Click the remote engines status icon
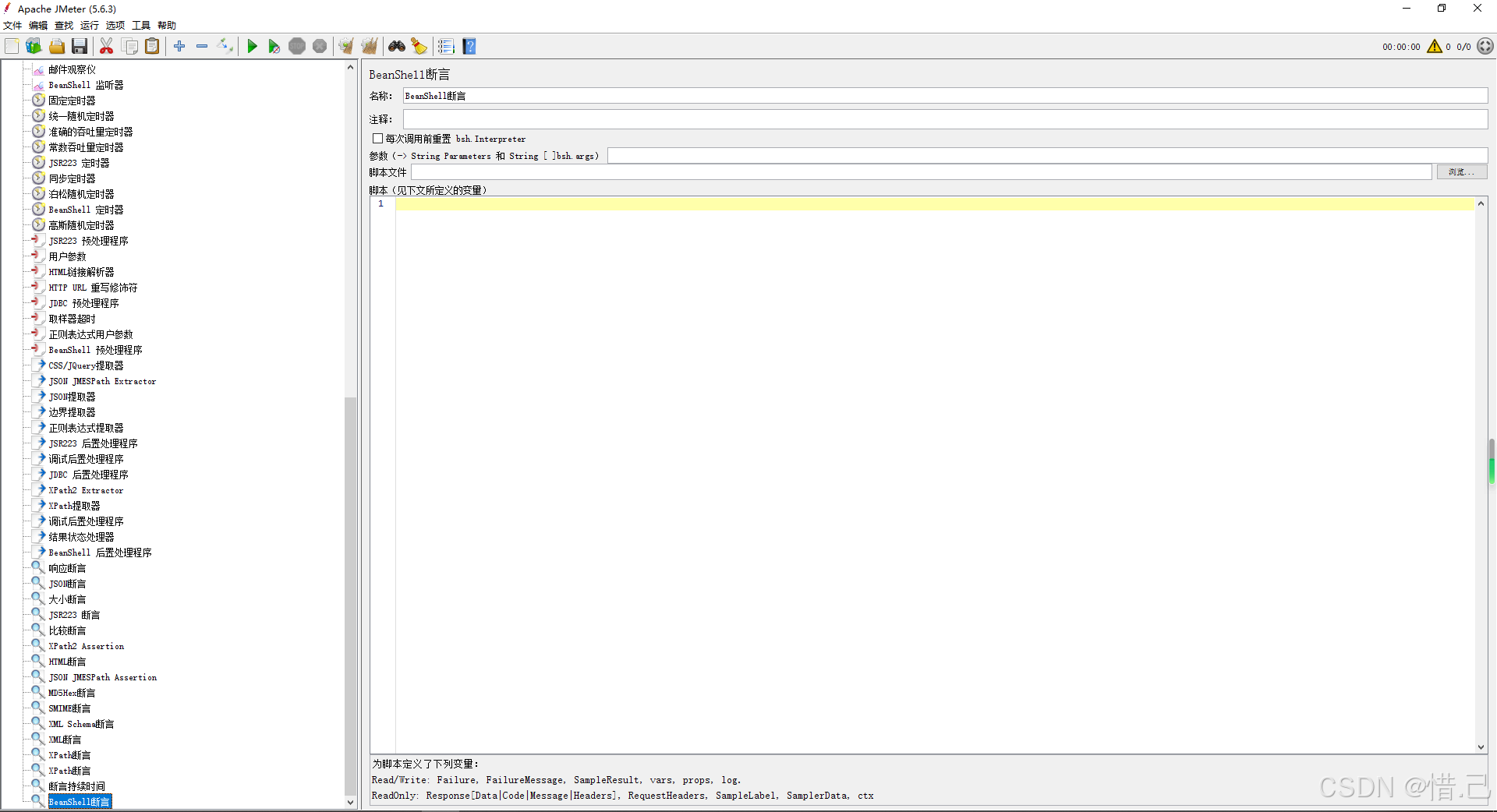This screenshot has width=1497, height=812. point(1485,47)
